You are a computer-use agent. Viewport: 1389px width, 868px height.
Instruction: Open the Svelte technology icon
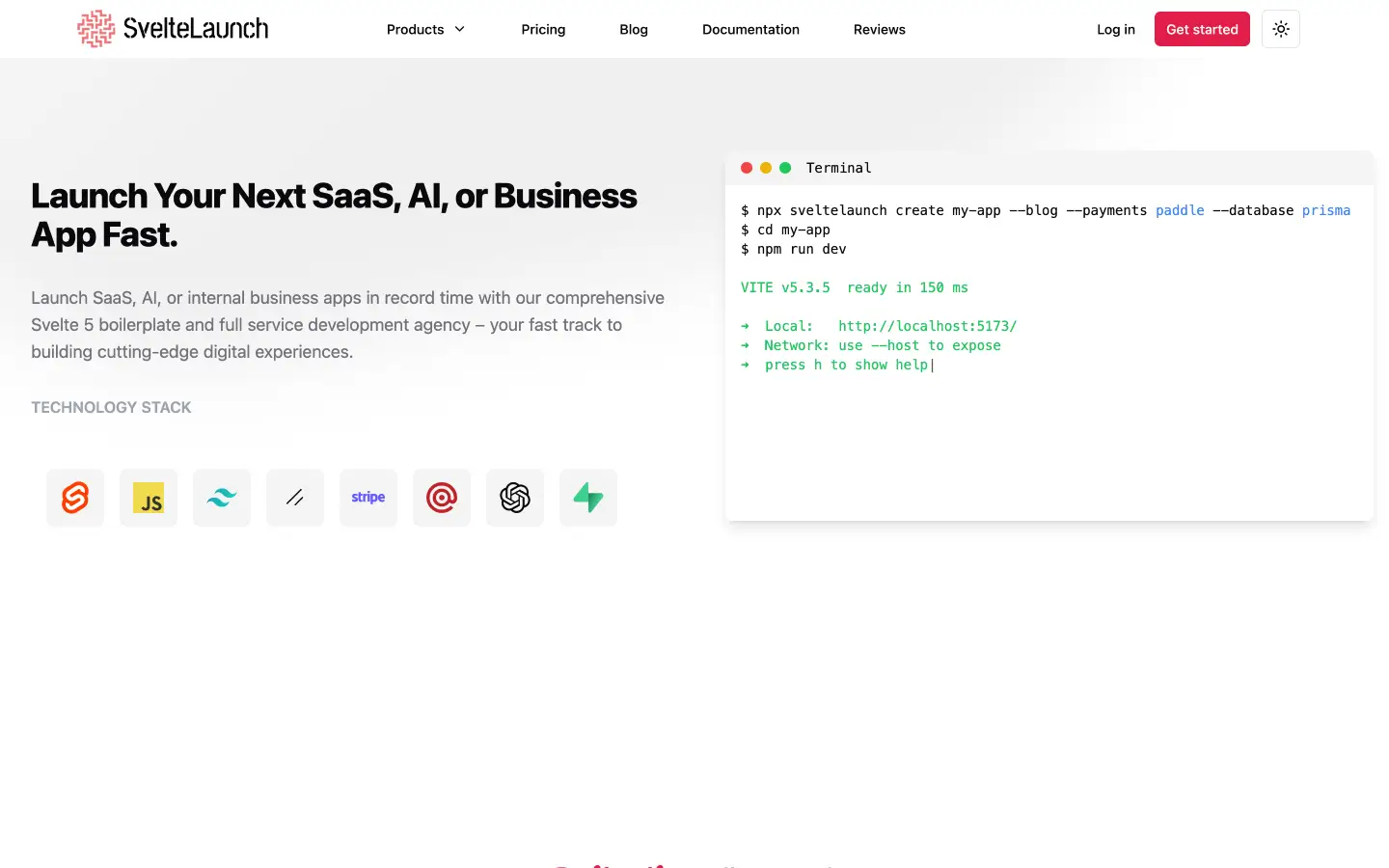tap(75, 498)
